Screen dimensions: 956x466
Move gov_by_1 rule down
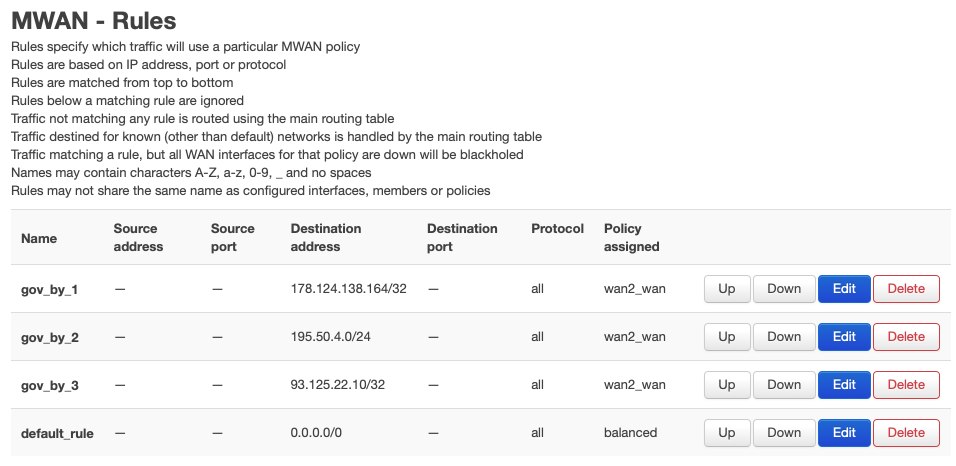point(784,289)
